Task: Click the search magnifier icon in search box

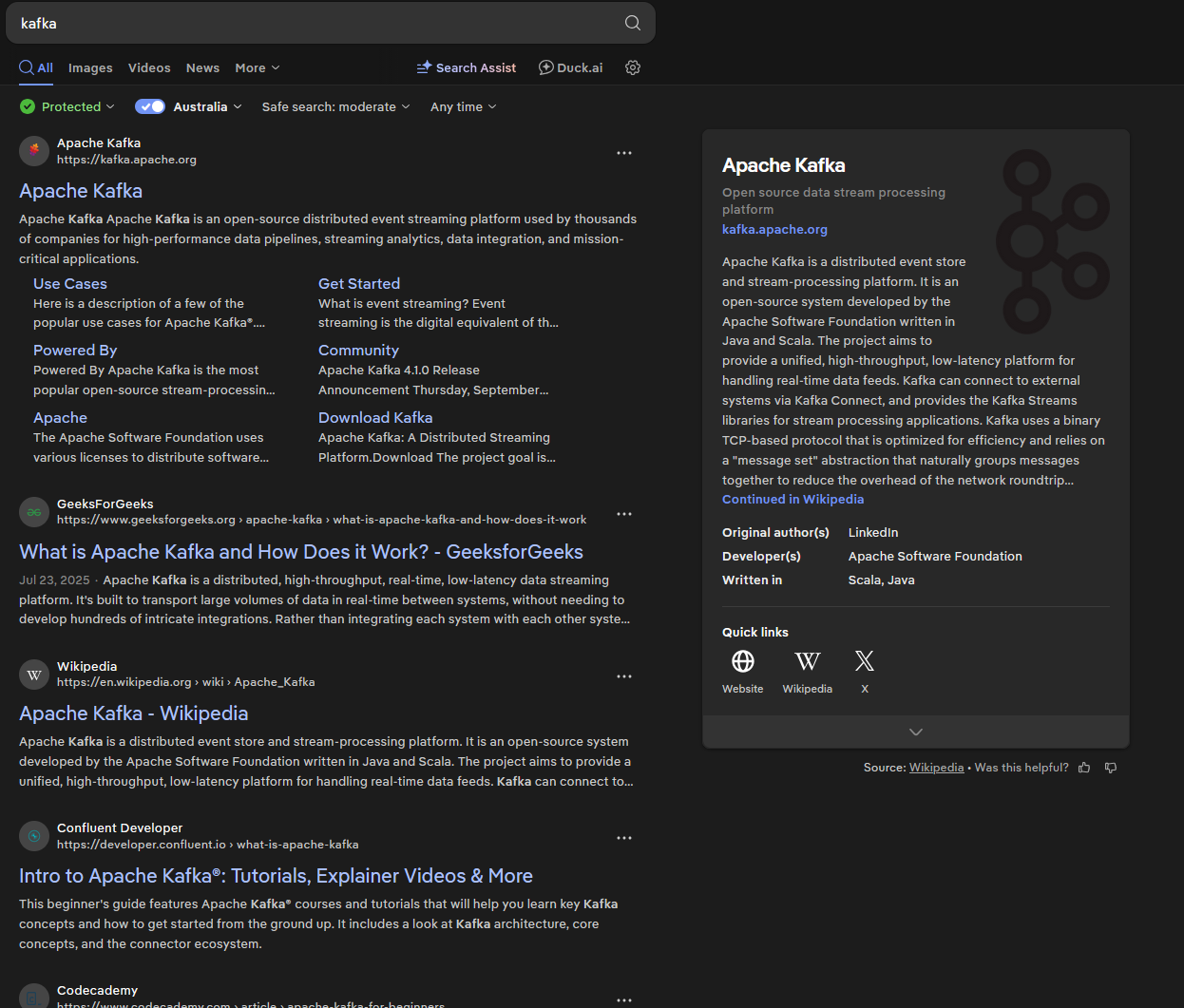Action: tap(633, 23)
